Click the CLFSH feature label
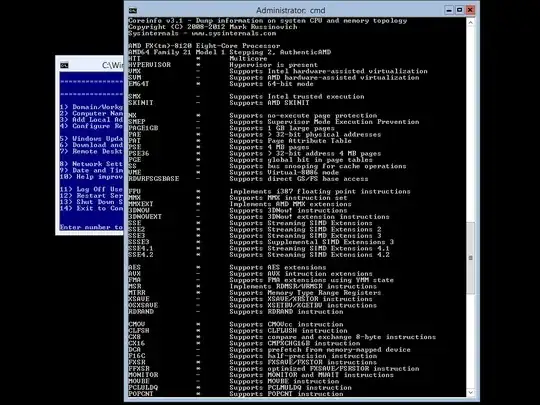The width and height of the screenshot is (540, 405). [138, 331]
